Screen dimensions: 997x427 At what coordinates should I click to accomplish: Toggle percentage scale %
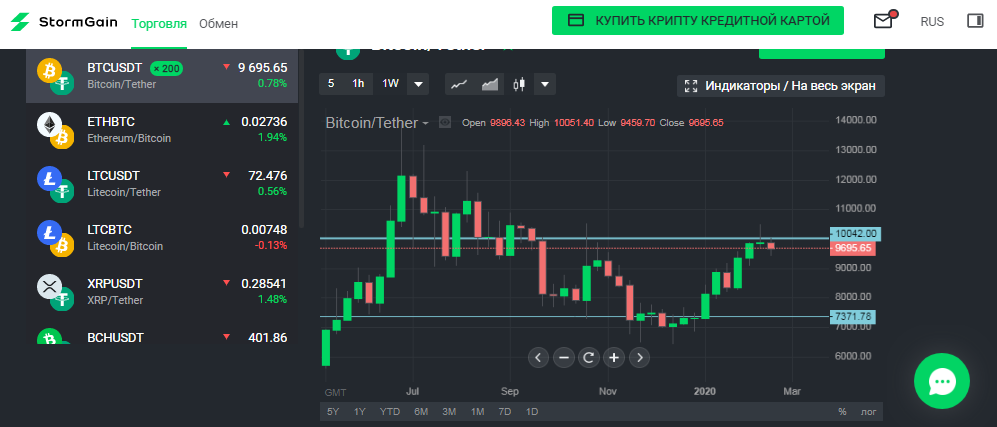click(x=842, y=412)
